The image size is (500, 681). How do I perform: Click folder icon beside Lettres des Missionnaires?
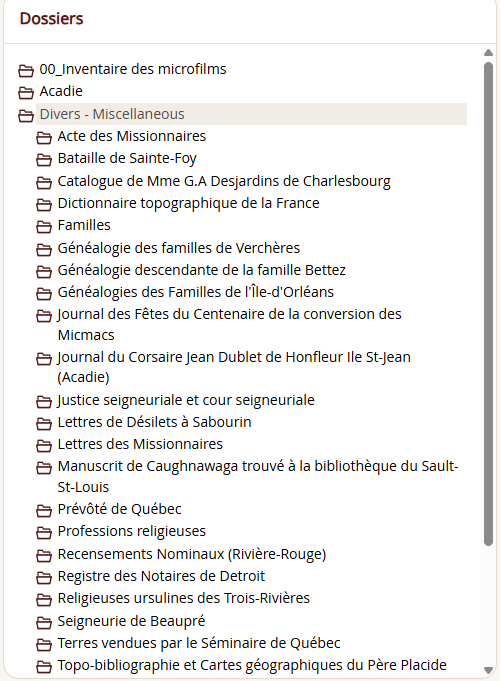(x=43, y=445)
